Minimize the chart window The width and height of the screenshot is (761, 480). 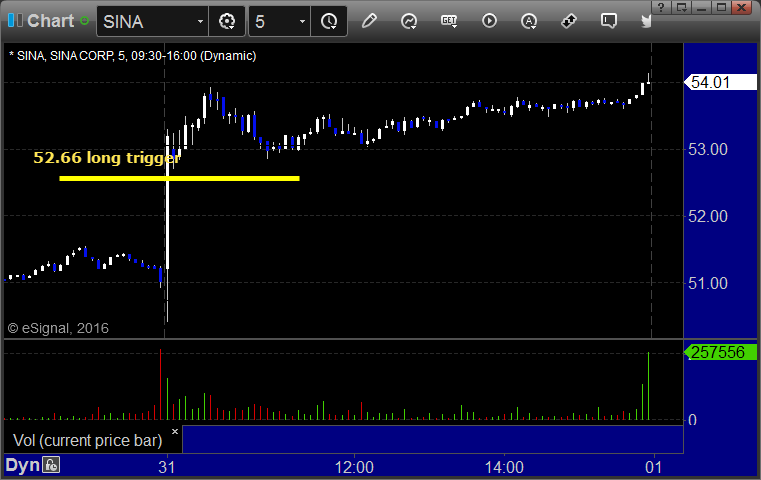(701, 7)
